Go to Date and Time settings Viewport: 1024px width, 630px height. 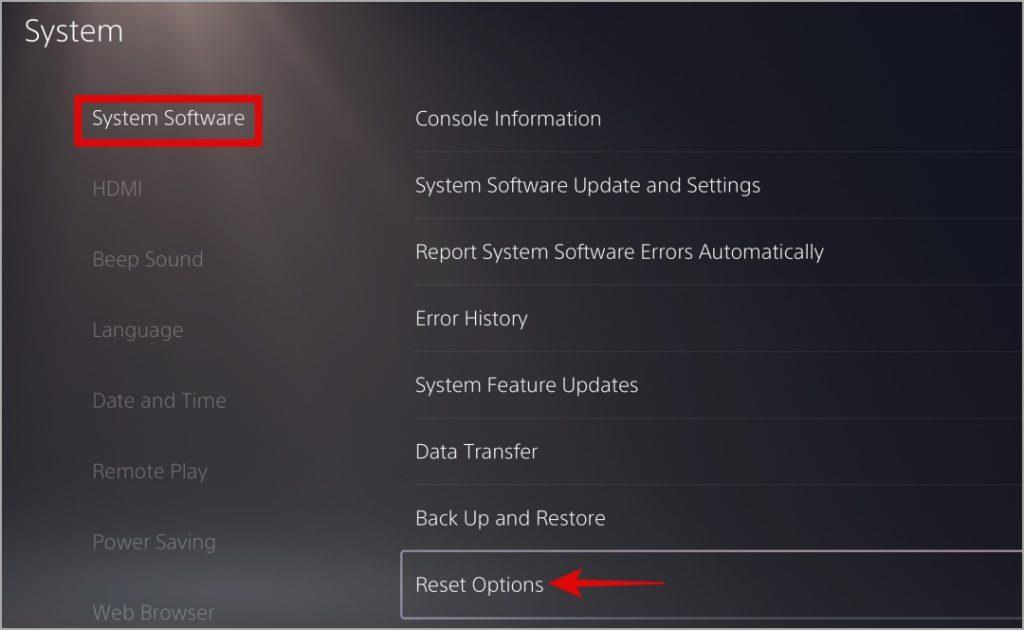(159, 400)
